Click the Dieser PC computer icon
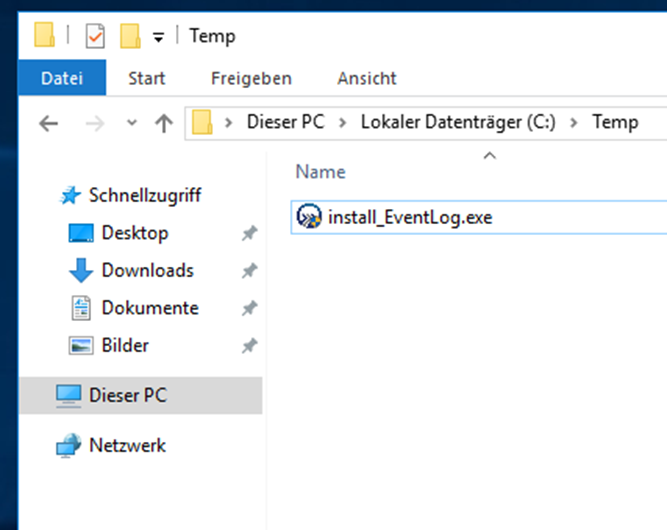The width and height of the screenshot is (667, 530). pyautogui.click(x=68, y=396)
